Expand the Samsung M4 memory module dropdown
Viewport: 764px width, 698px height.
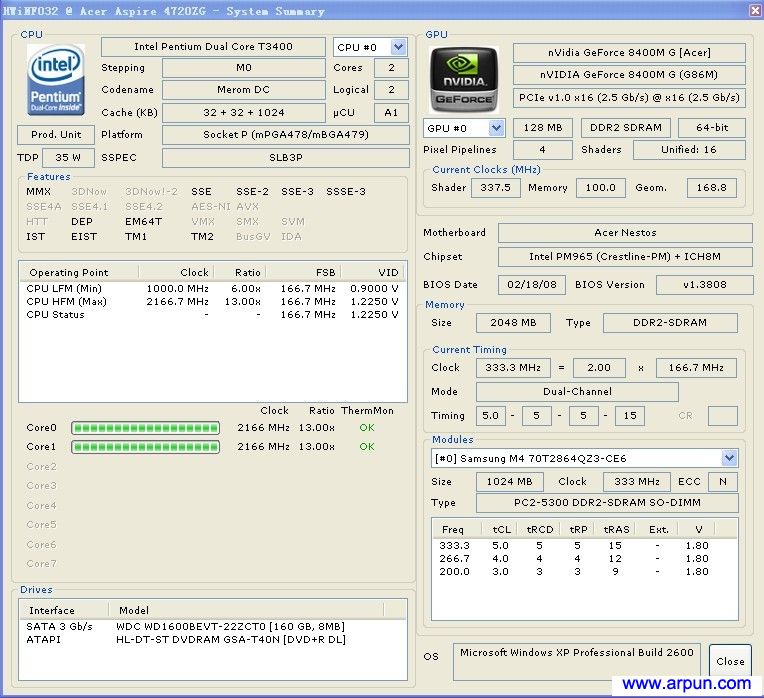(x=729, y=458)
